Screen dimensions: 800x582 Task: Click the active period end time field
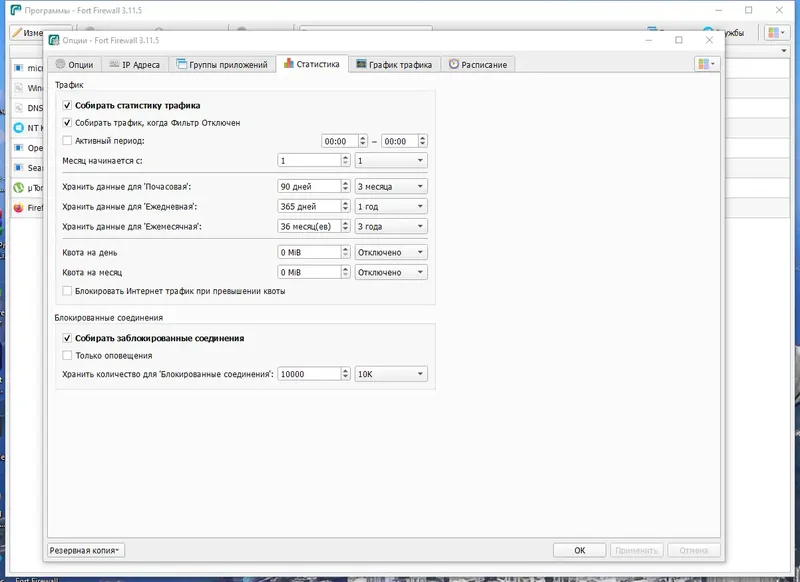tap(399, 141)
